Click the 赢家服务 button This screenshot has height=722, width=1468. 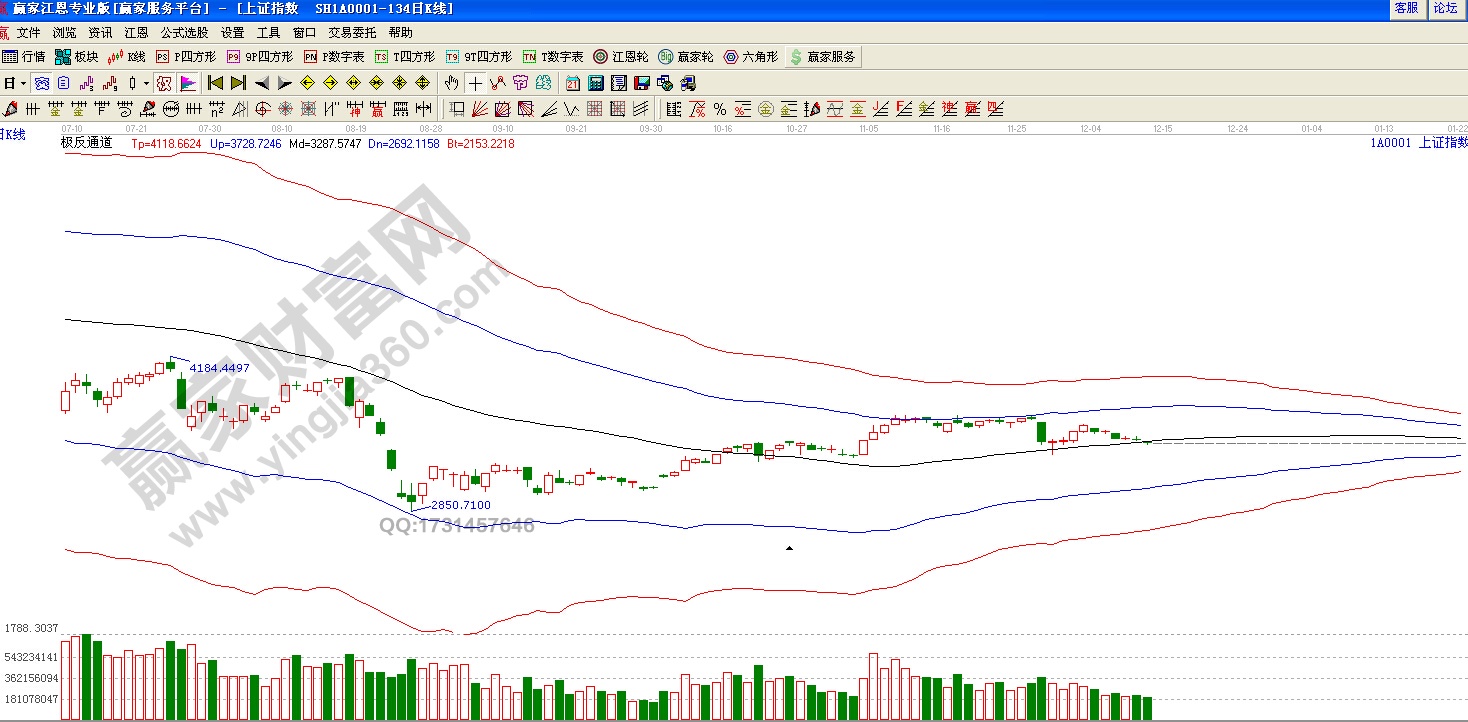pyautogui.click(x=822, y=57)
